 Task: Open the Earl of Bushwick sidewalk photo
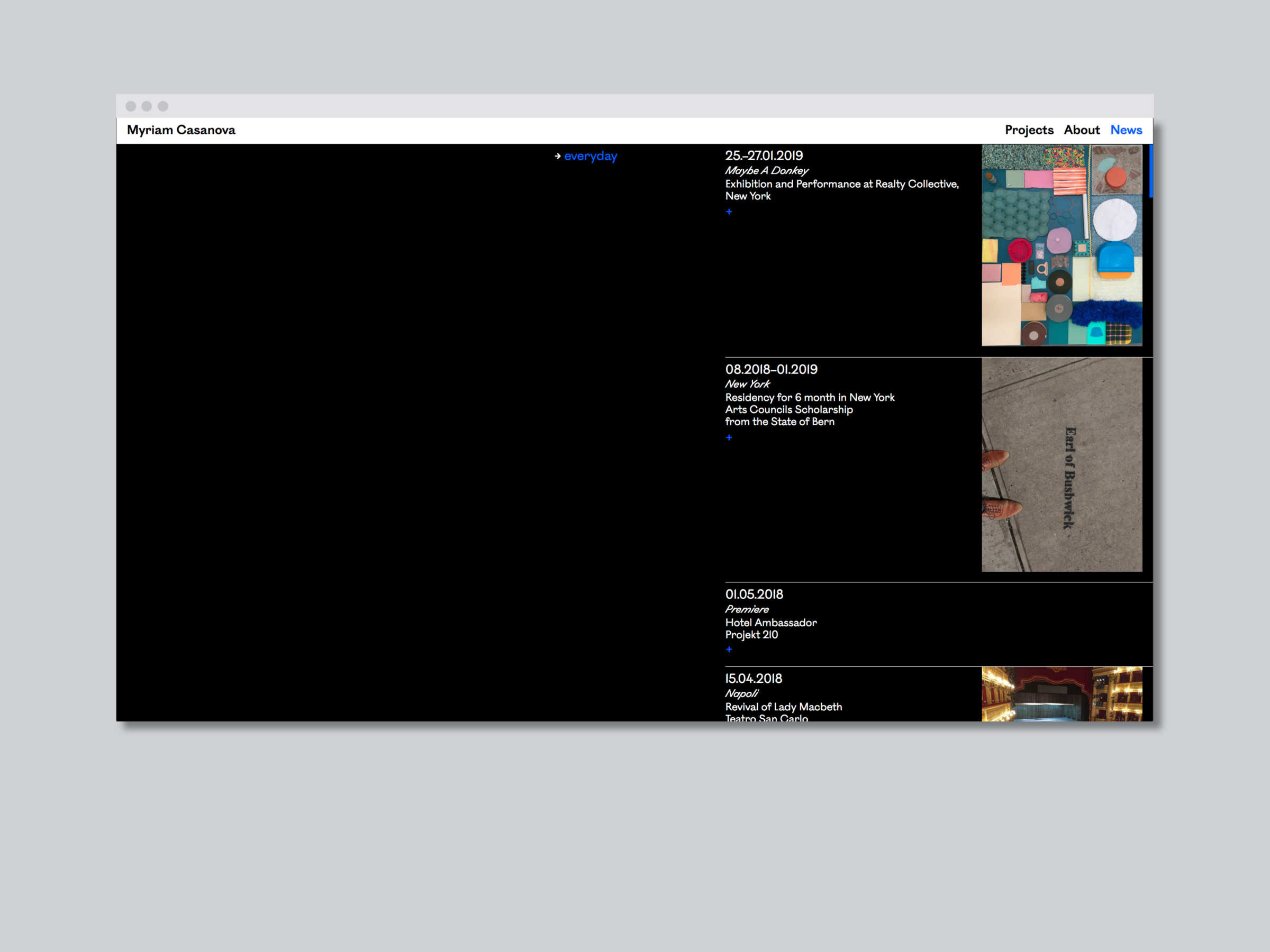pyautogui.click(x=1062, y=464)
